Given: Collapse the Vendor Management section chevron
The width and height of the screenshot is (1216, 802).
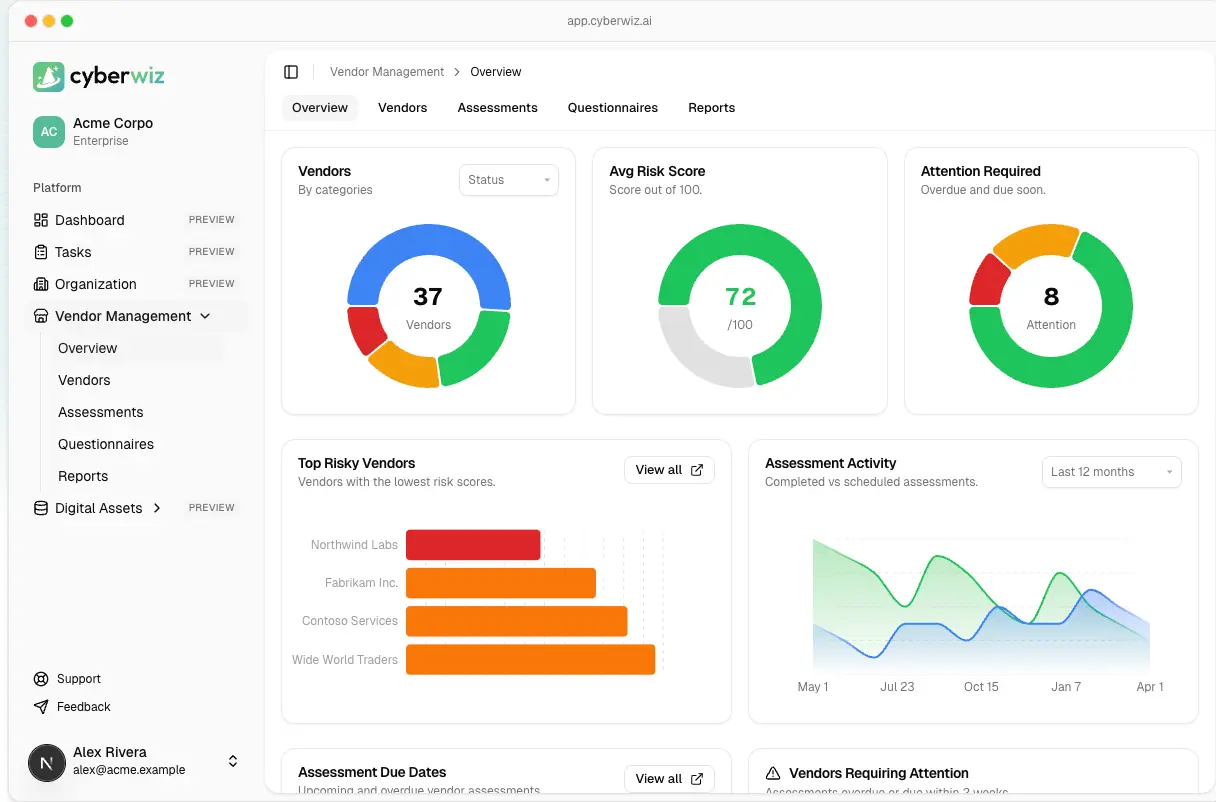Looking at the screenshot, I should tap(206, 316).
